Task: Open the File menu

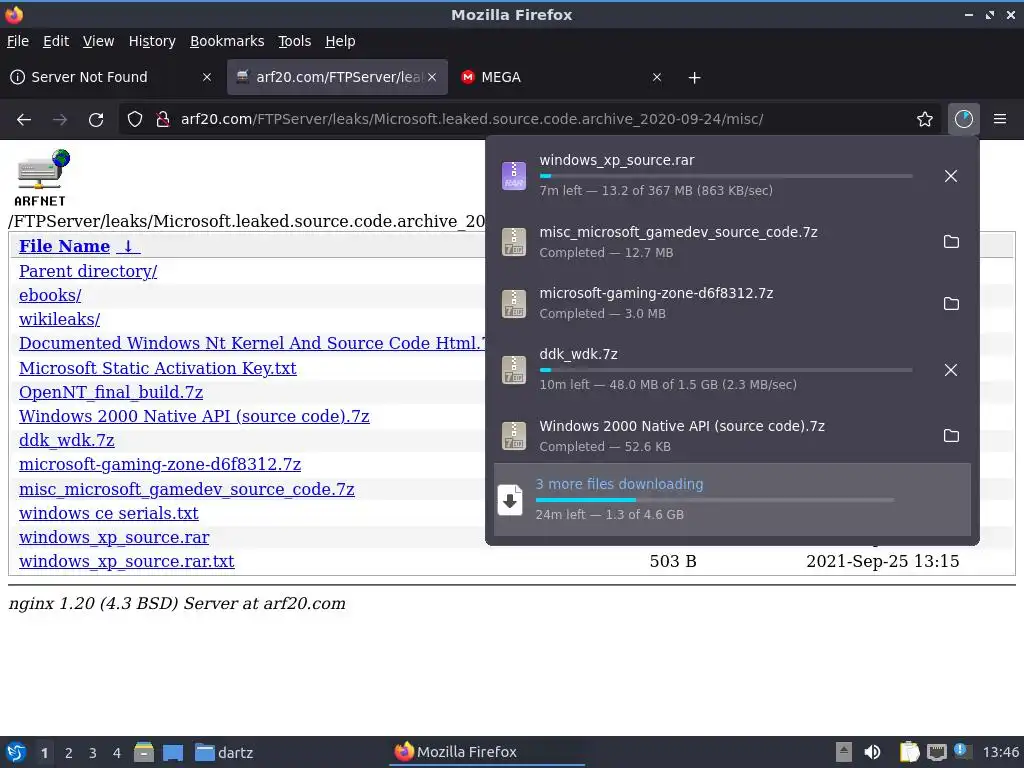Action: point(18,41)
